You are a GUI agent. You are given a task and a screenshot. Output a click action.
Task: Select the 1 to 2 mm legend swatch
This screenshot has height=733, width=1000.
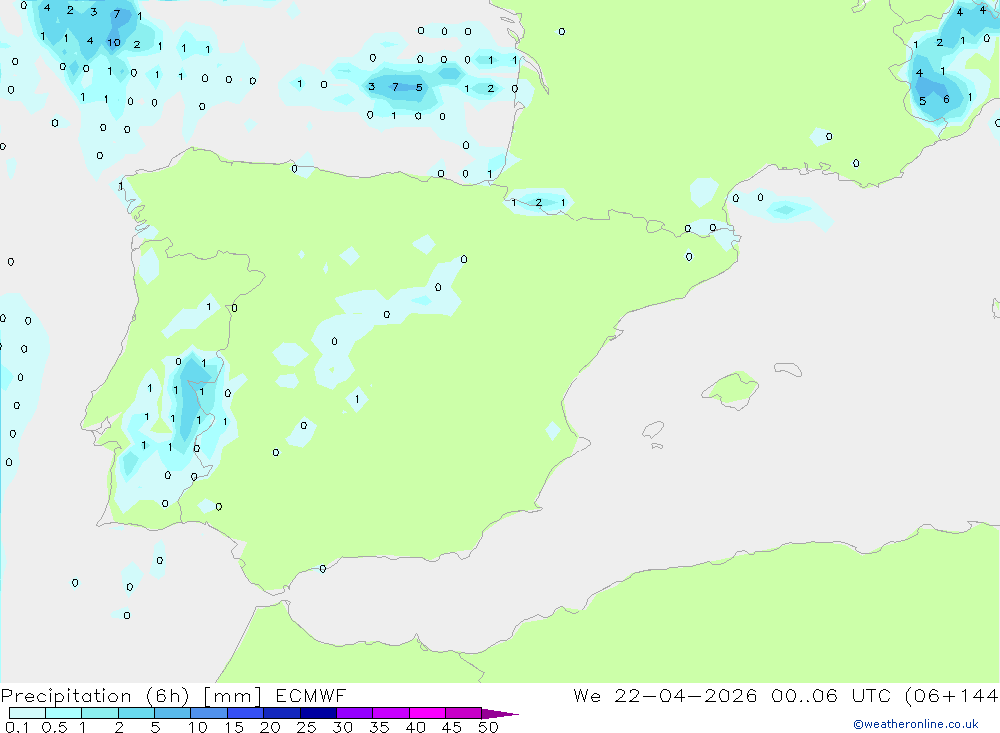(x=99, y=713)
